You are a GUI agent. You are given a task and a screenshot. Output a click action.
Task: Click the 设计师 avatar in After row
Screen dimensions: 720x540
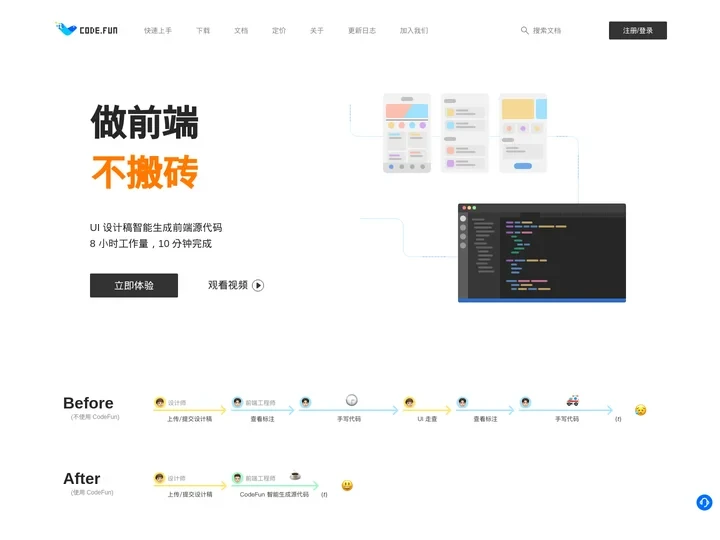coord(159,478)
